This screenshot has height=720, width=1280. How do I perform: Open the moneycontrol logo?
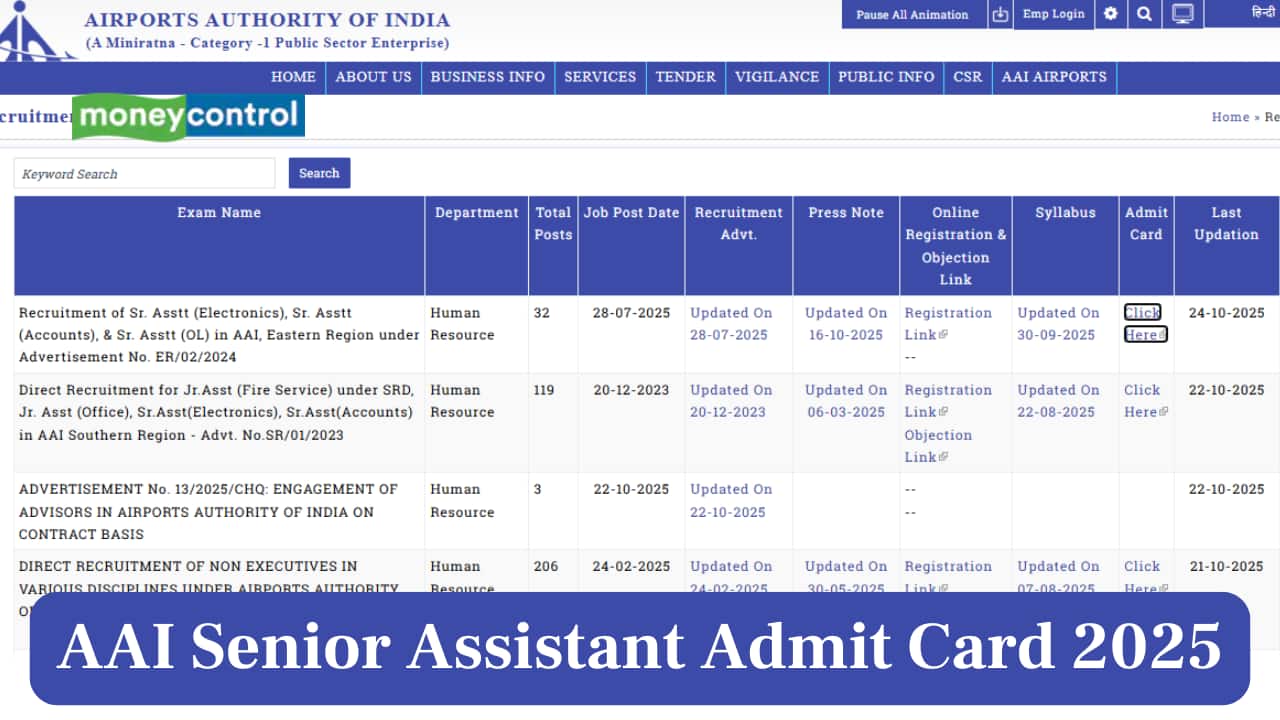click(188, 117)
